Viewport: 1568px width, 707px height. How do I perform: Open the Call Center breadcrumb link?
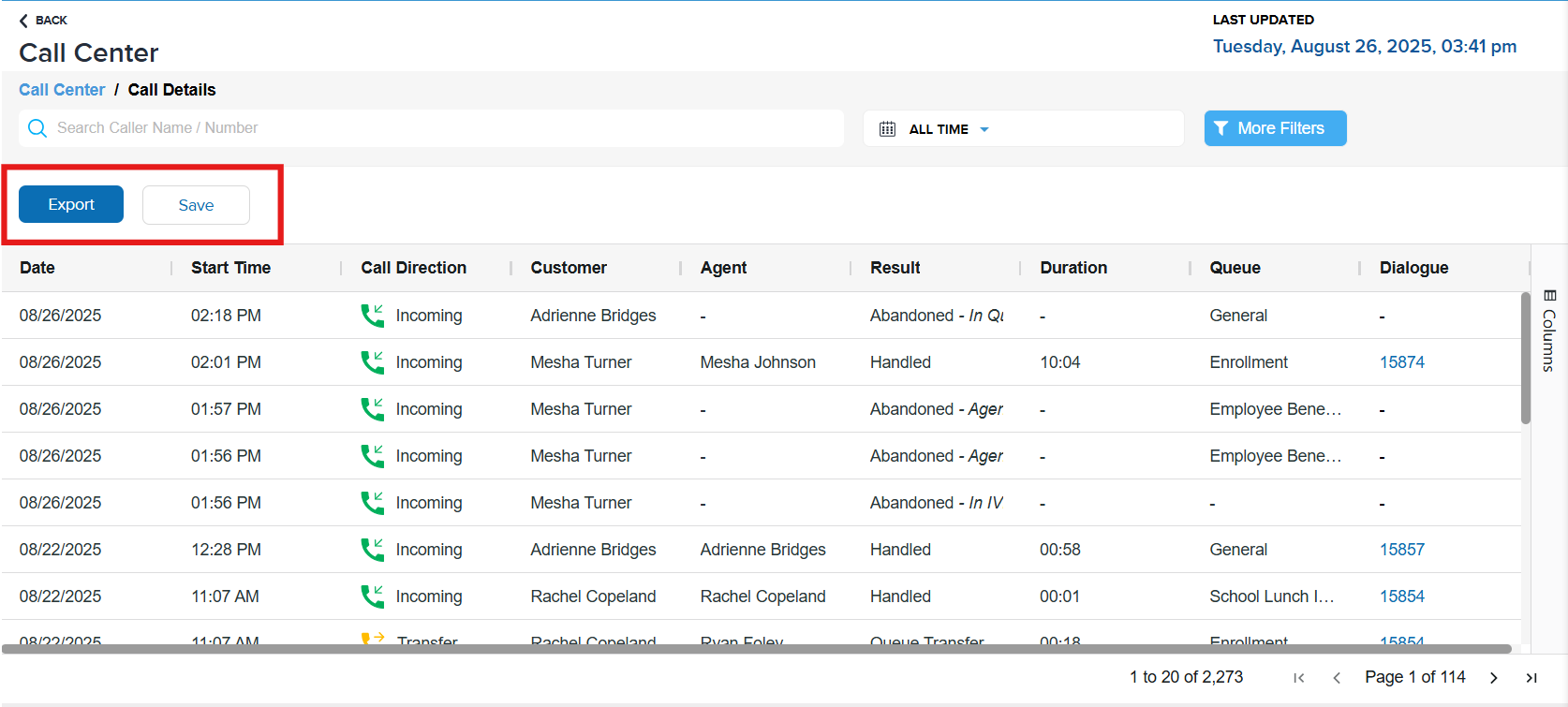(x=62, y=90)
